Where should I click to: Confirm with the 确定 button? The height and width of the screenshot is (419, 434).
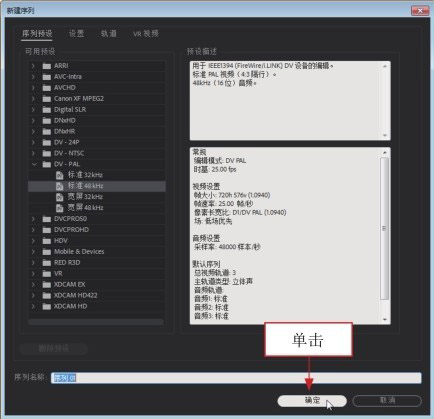point(312,400)
